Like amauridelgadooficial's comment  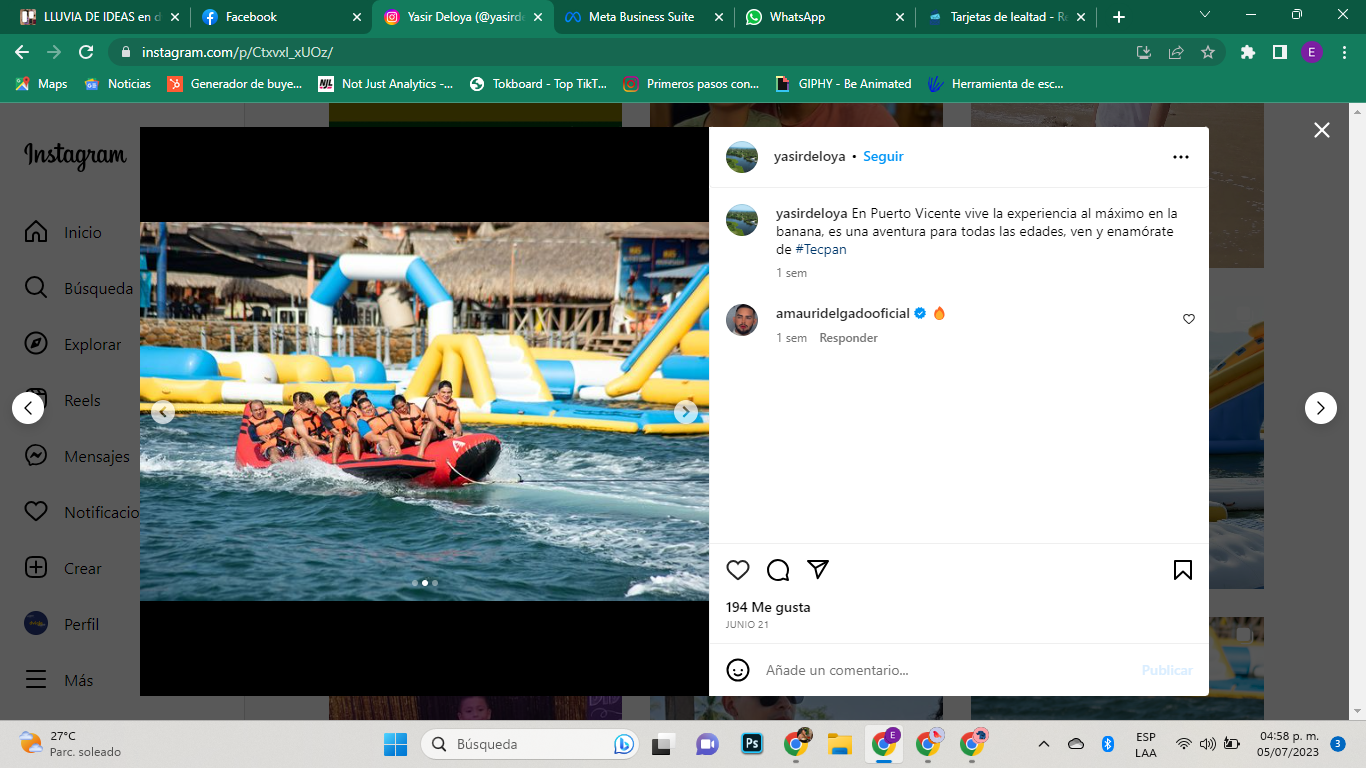coord(1189,319)
